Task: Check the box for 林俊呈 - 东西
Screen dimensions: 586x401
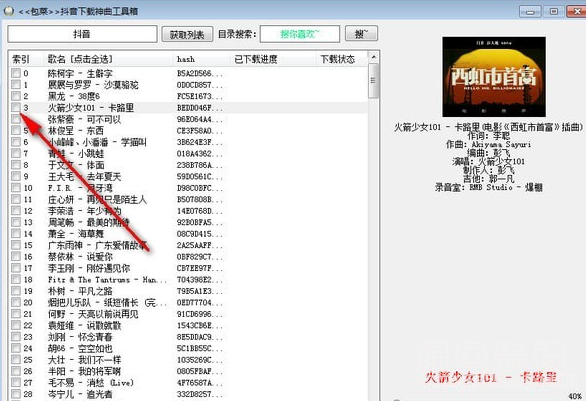Action: coord(16,130)
